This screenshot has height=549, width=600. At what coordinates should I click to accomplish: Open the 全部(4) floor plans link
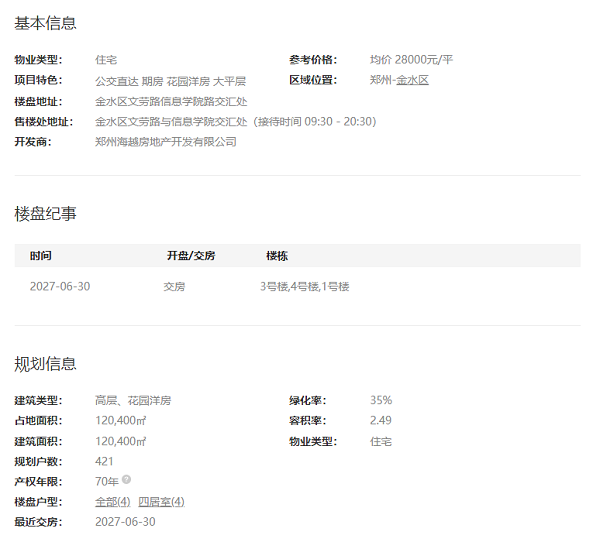[x=112, y=502]
